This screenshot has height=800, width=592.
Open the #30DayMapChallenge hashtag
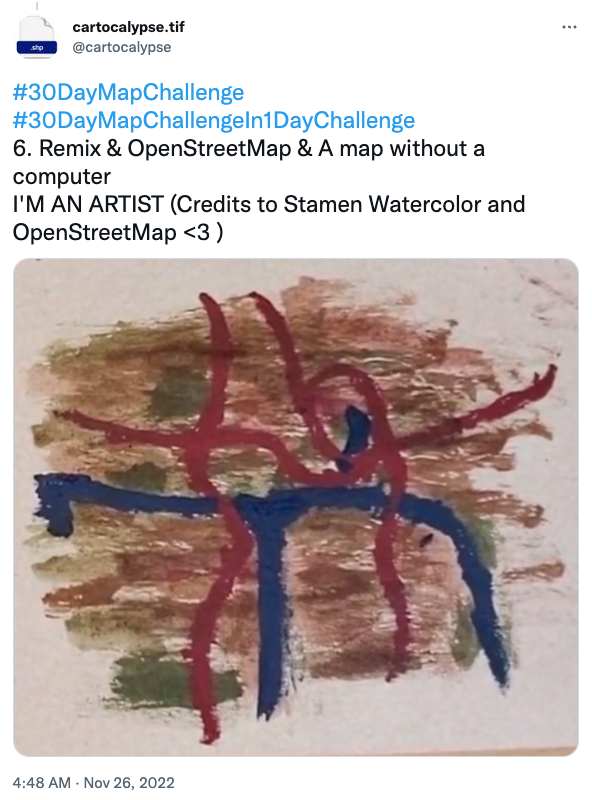click(129, 92)
